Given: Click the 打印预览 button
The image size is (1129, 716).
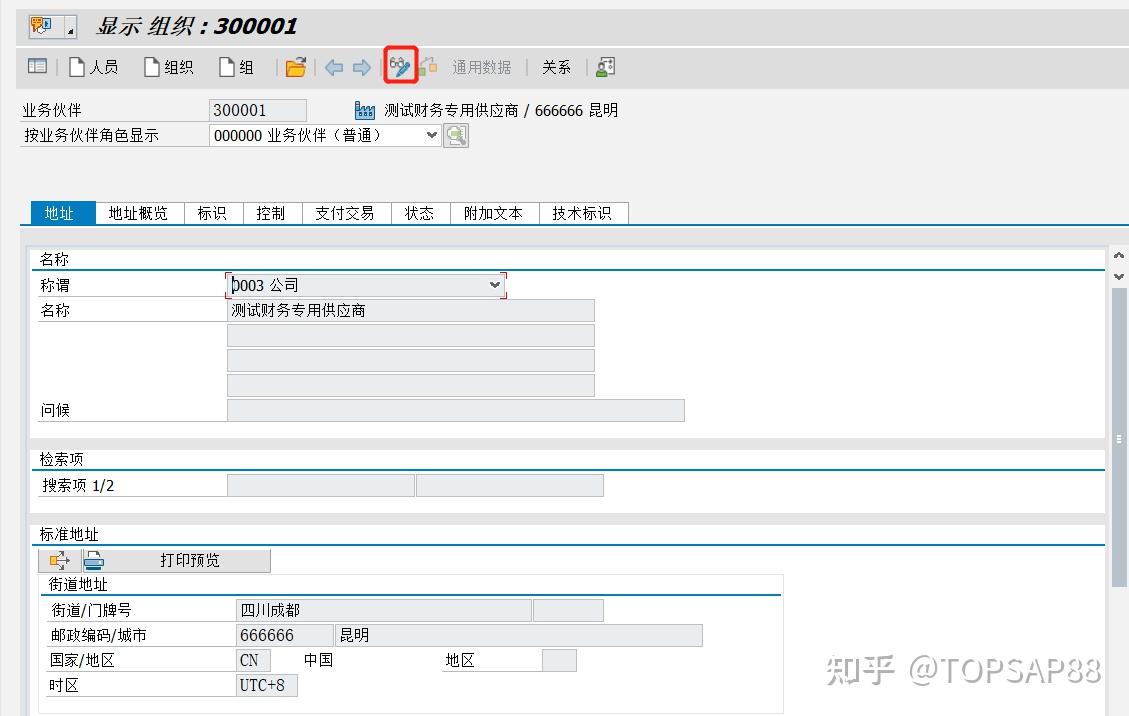Looking at the screenshot, I should coord(190,560).
